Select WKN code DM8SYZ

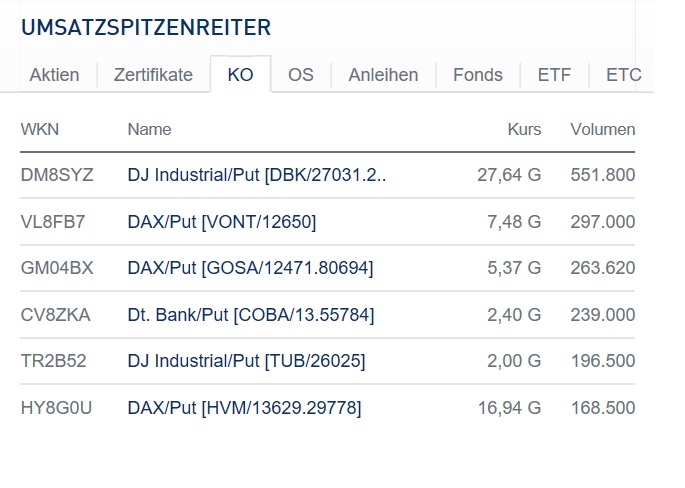click(57, 175)
